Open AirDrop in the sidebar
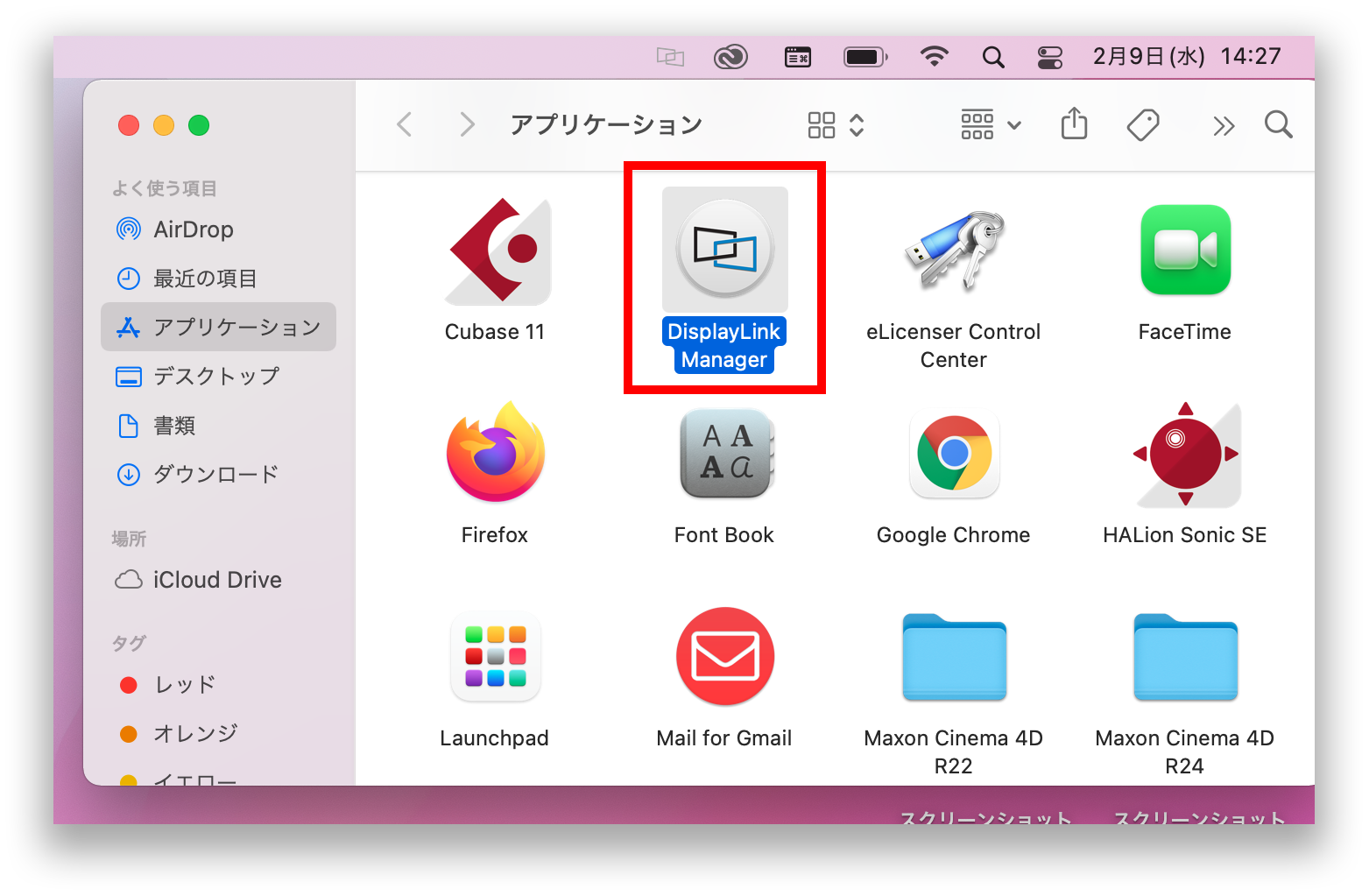The width and height of the screenshot is (1369, 896). pyautogui.click(x=218, y=229)
